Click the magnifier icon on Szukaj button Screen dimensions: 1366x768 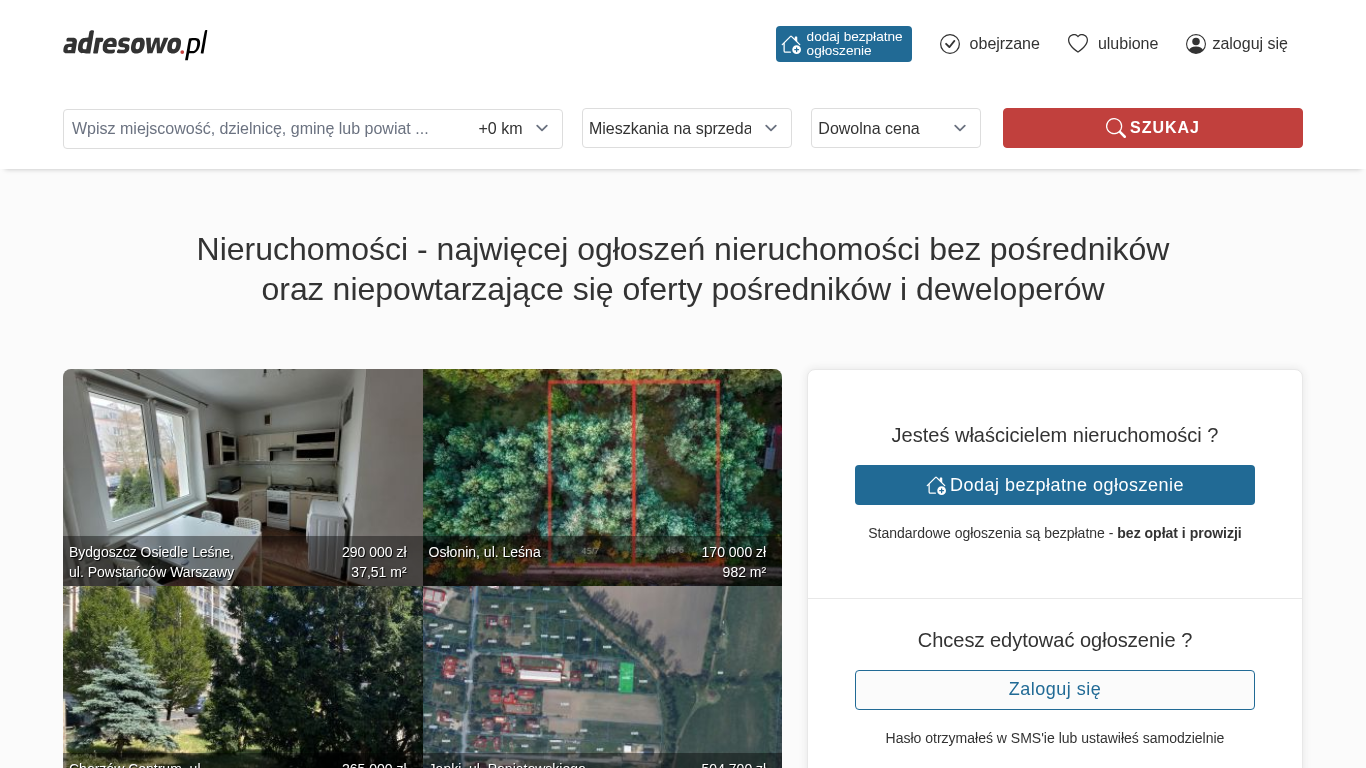(1115, 128)
